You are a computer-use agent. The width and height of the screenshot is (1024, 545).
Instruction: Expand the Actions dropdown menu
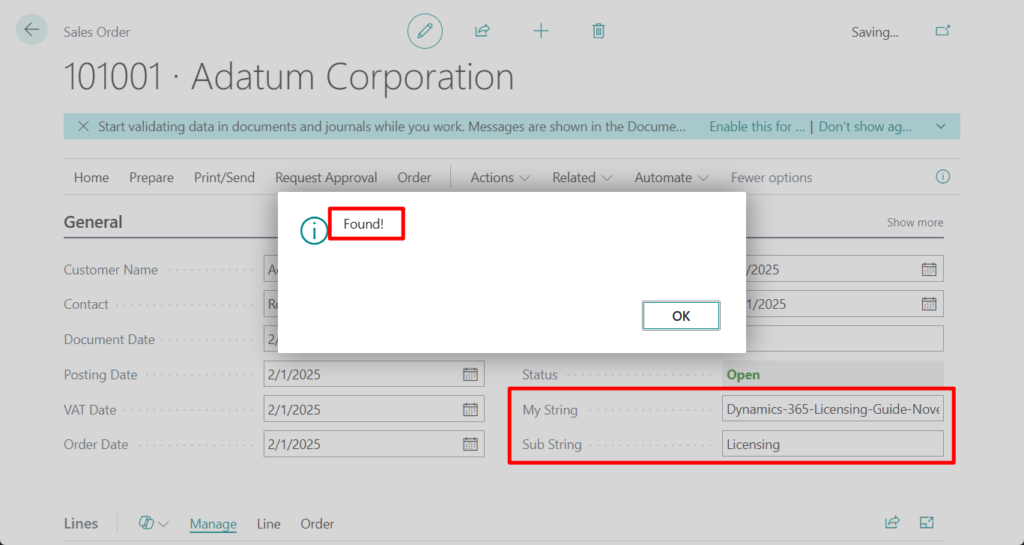499,178
